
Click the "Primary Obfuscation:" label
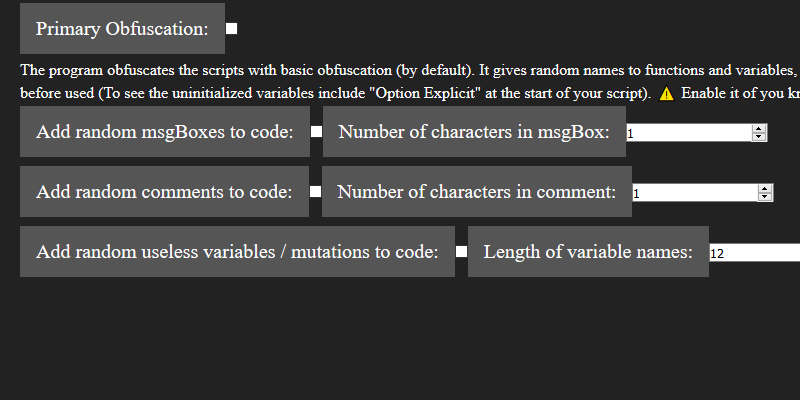pos(122,29)
